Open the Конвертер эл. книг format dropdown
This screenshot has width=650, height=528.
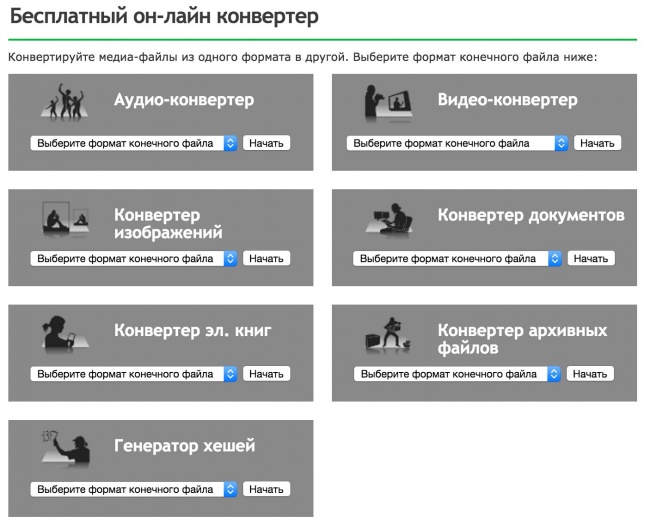[134, 374]
